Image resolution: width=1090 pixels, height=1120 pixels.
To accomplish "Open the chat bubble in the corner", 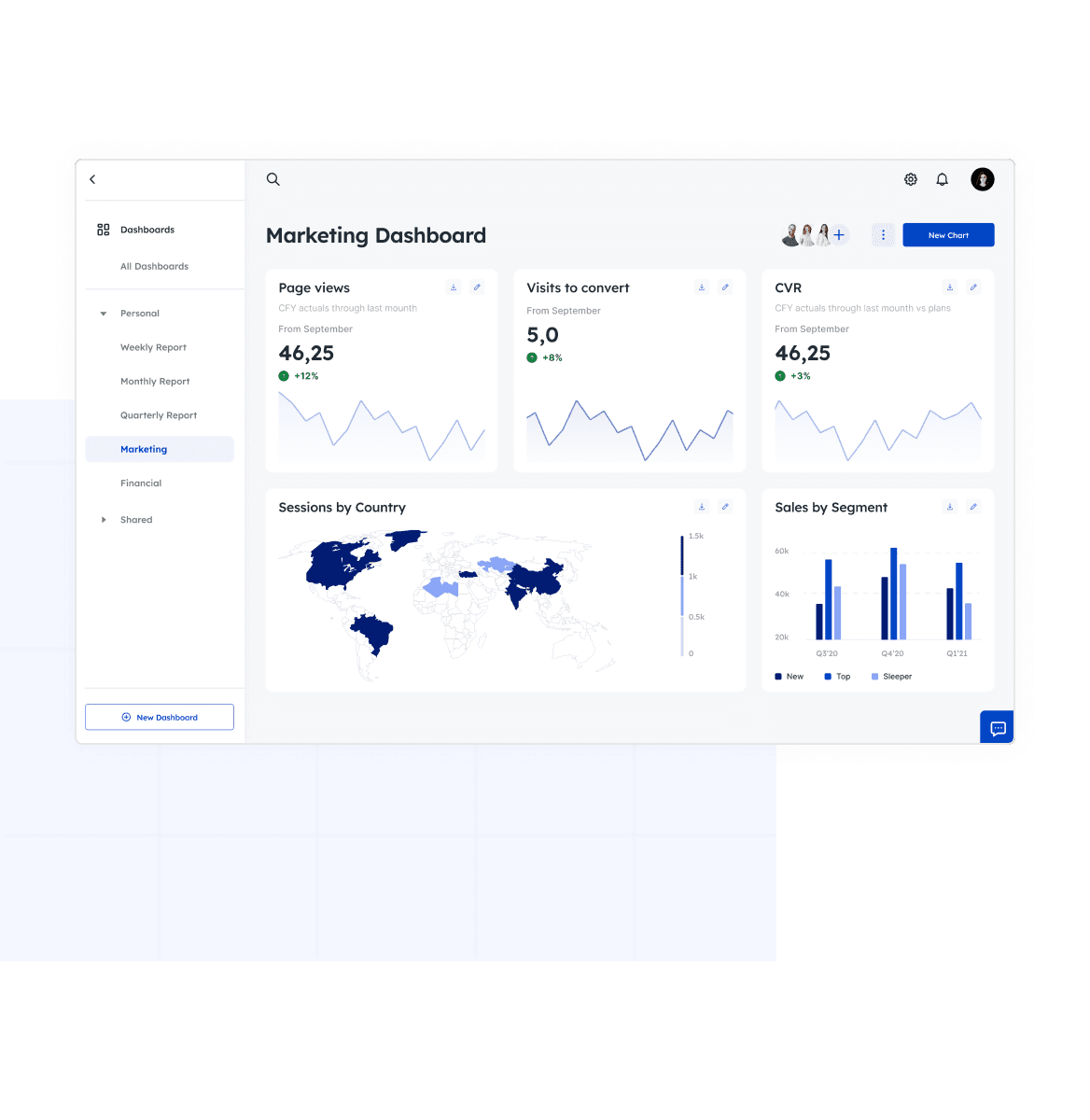I will 997,726.
